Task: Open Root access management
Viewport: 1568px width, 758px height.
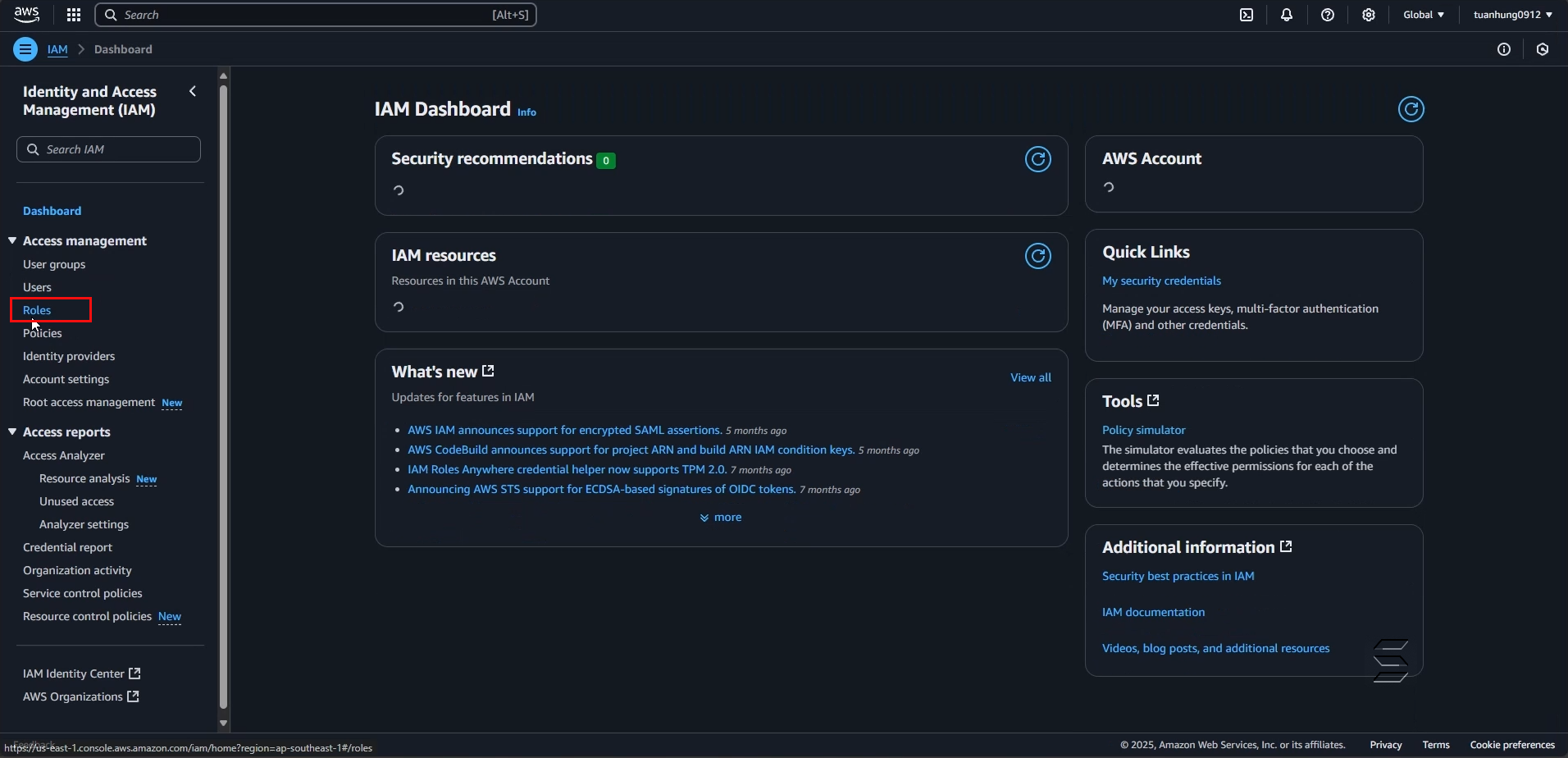Action: coord(89,402)
